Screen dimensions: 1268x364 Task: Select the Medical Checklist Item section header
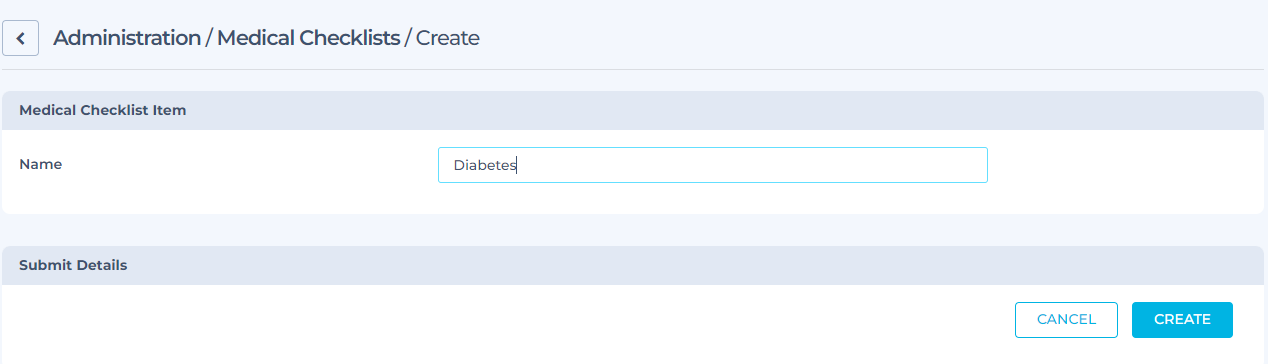[x=103, y=110]
